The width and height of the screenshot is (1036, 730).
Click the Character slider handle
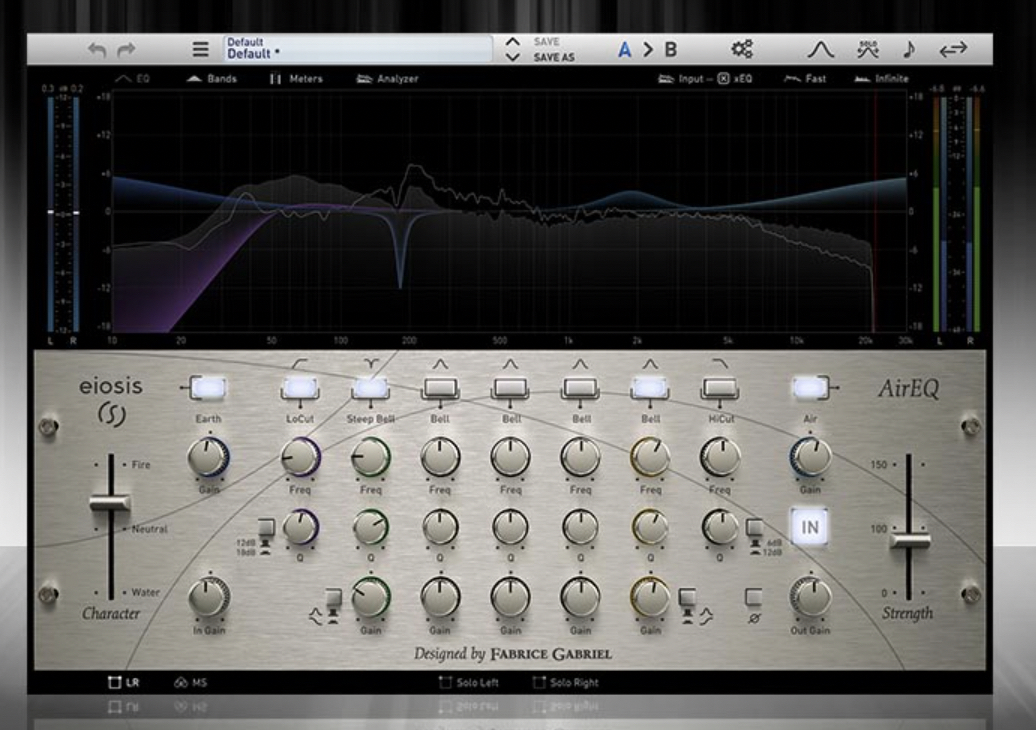tap(110, 503)
